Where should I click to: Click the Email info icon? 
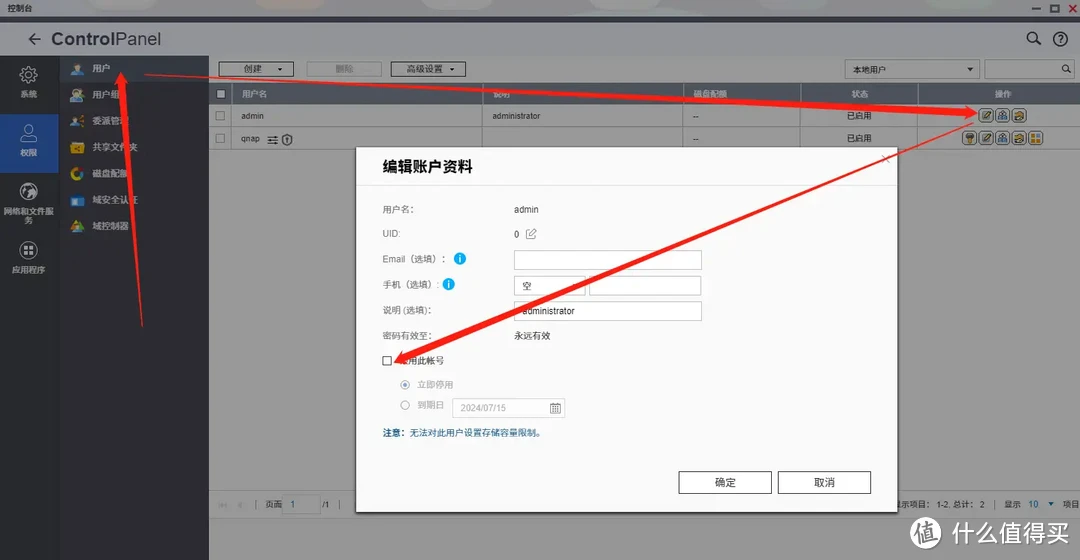tap(460, 259)
